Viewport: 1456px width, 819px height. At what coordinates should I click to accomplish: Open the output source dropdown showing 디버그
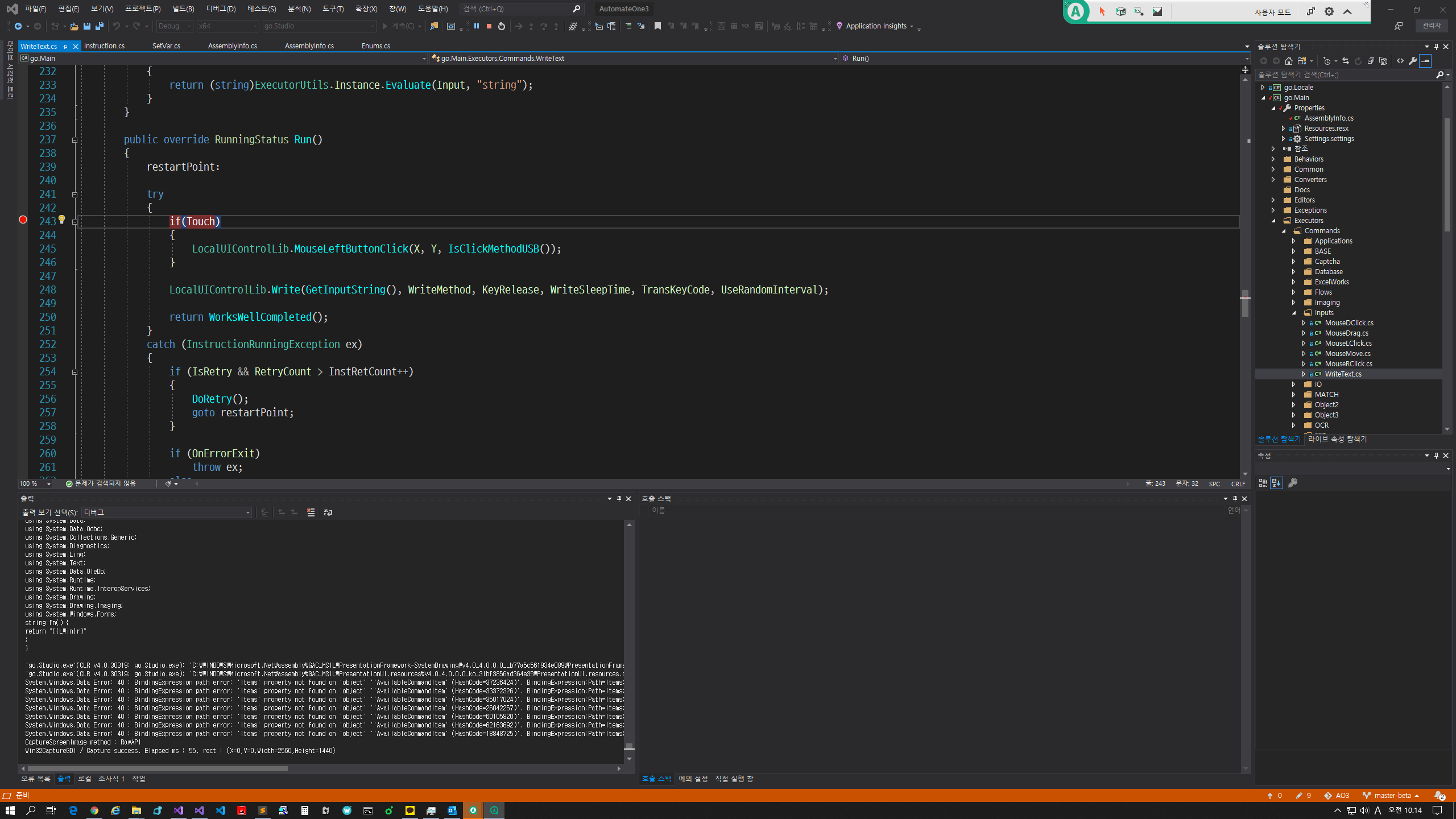tap(167, 512)
